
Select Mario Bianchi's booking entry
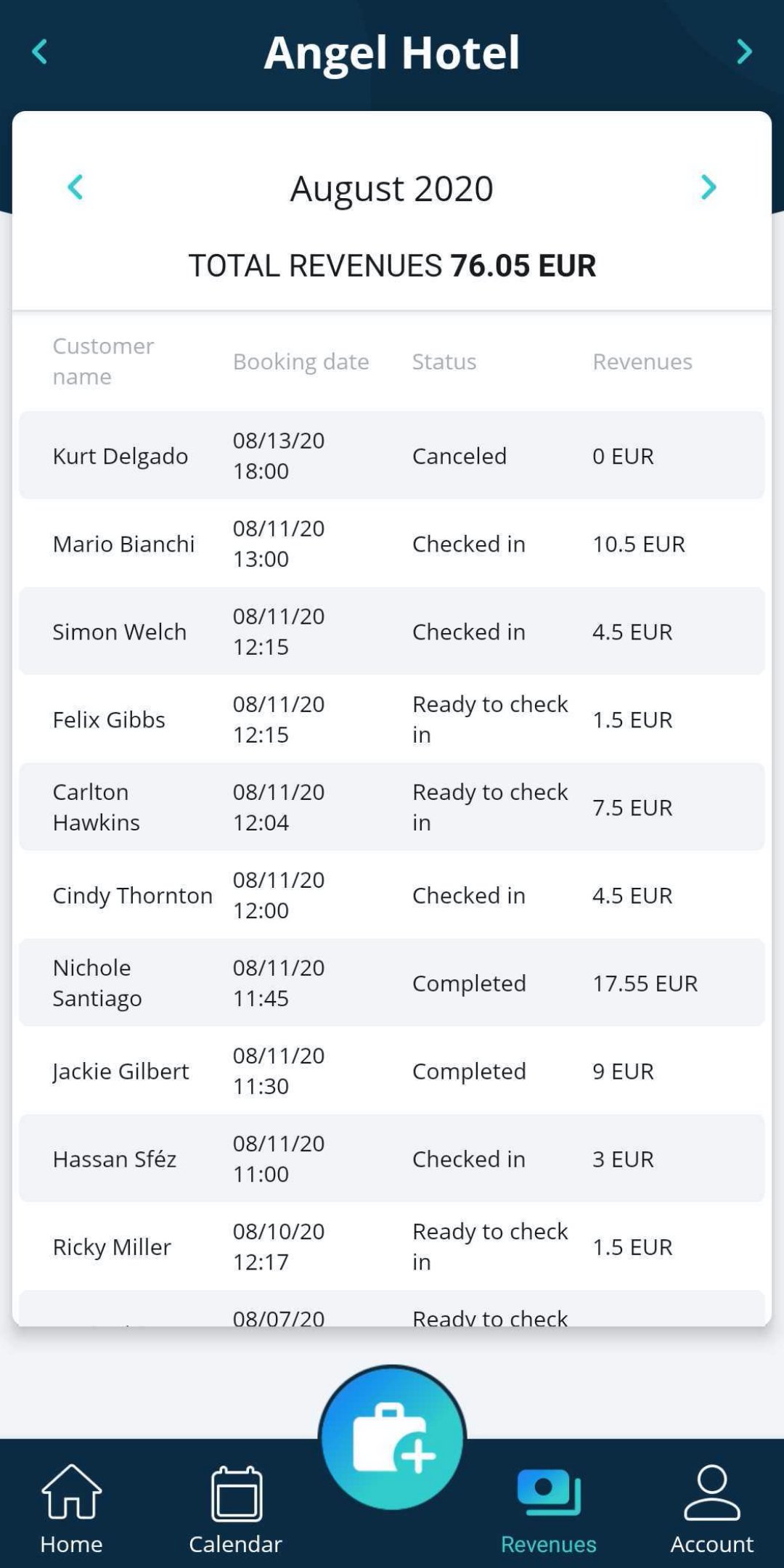point(392,543)
